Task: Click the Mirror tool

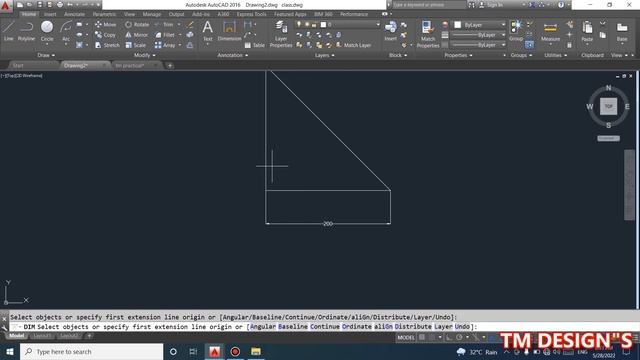Action: pyautogui.click(x=137, y=35)
